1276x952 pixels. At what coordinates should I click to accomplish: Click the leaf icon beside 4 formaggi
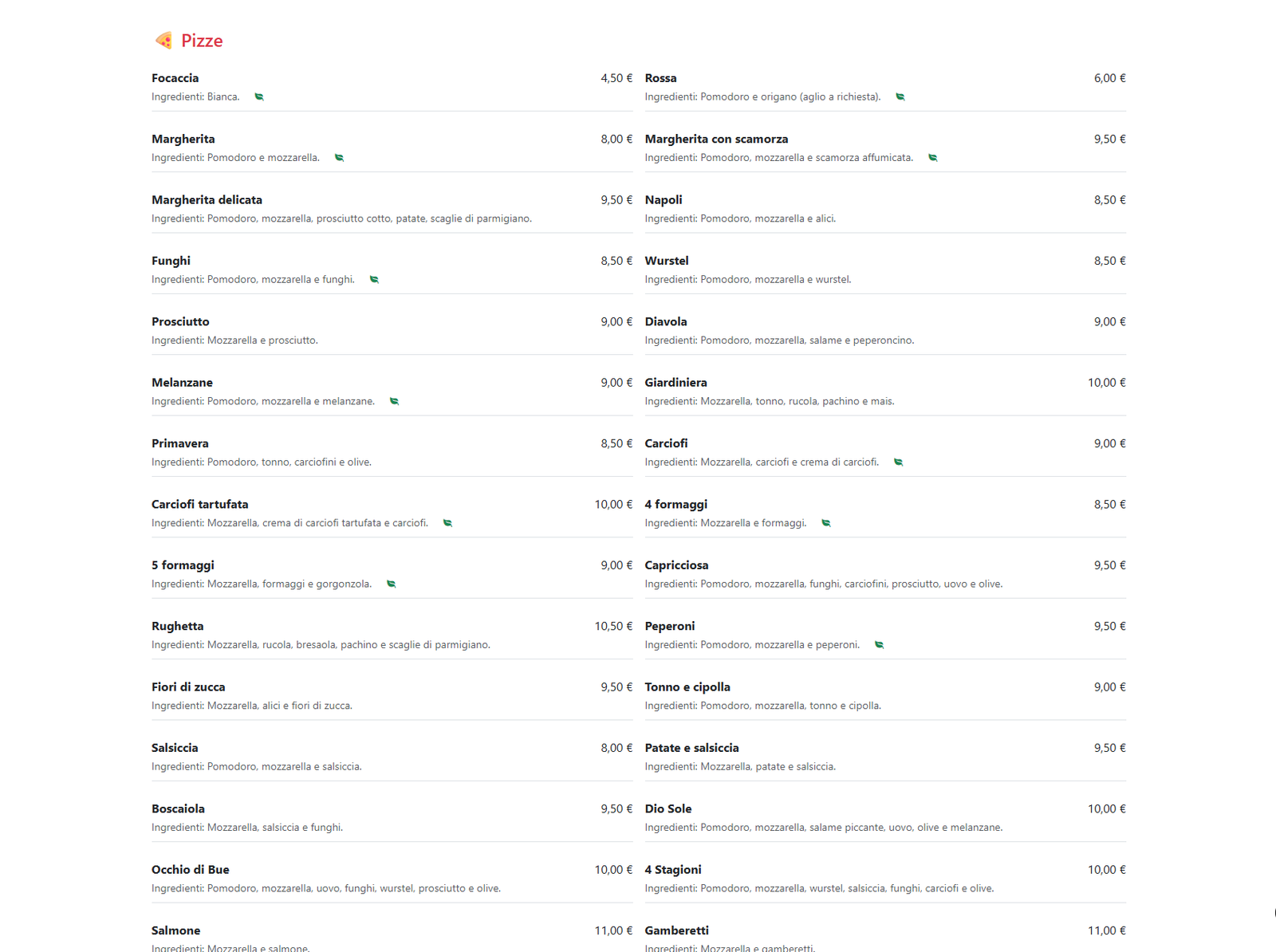point(825,523)
